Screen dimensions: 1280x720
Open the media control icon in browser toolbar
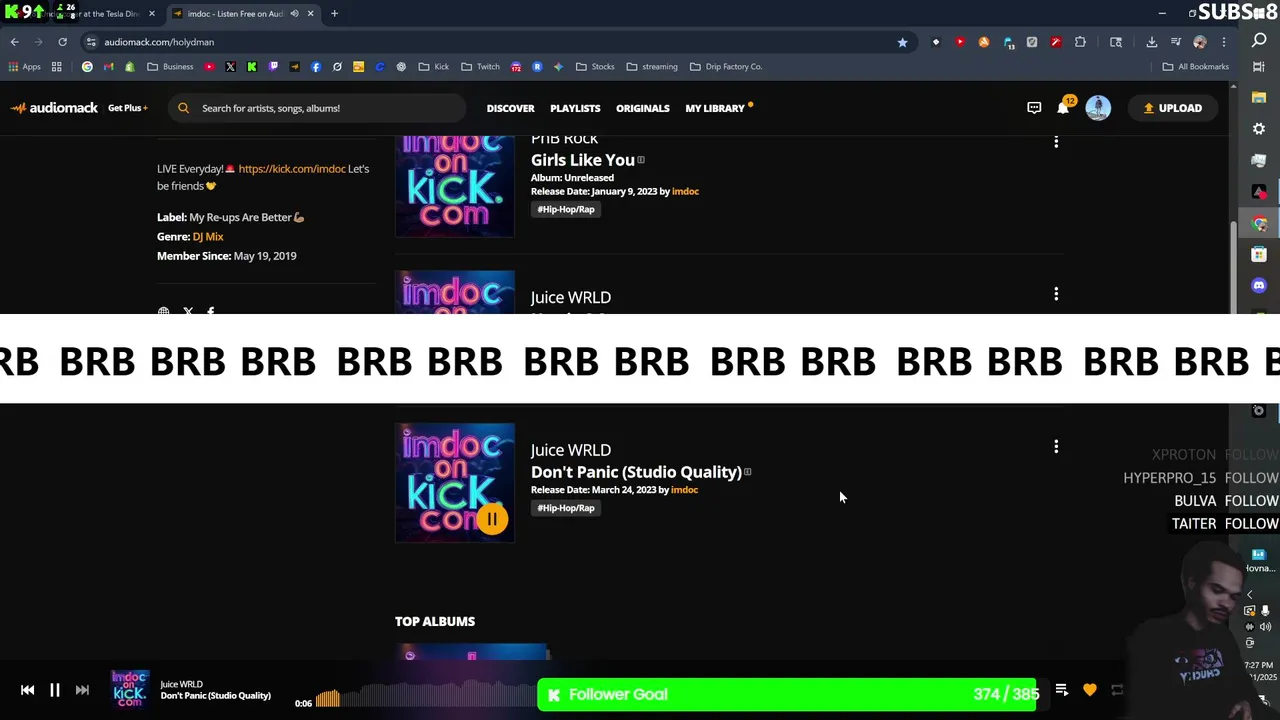point(1175,42)
